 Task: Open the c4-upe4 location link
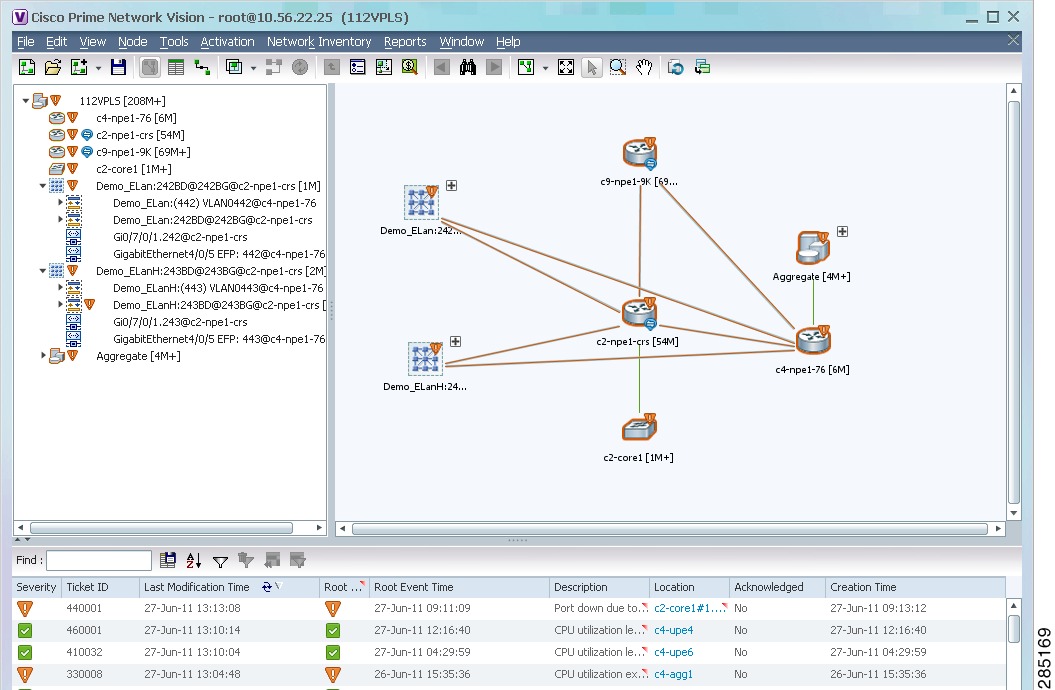tap(674, 630)
